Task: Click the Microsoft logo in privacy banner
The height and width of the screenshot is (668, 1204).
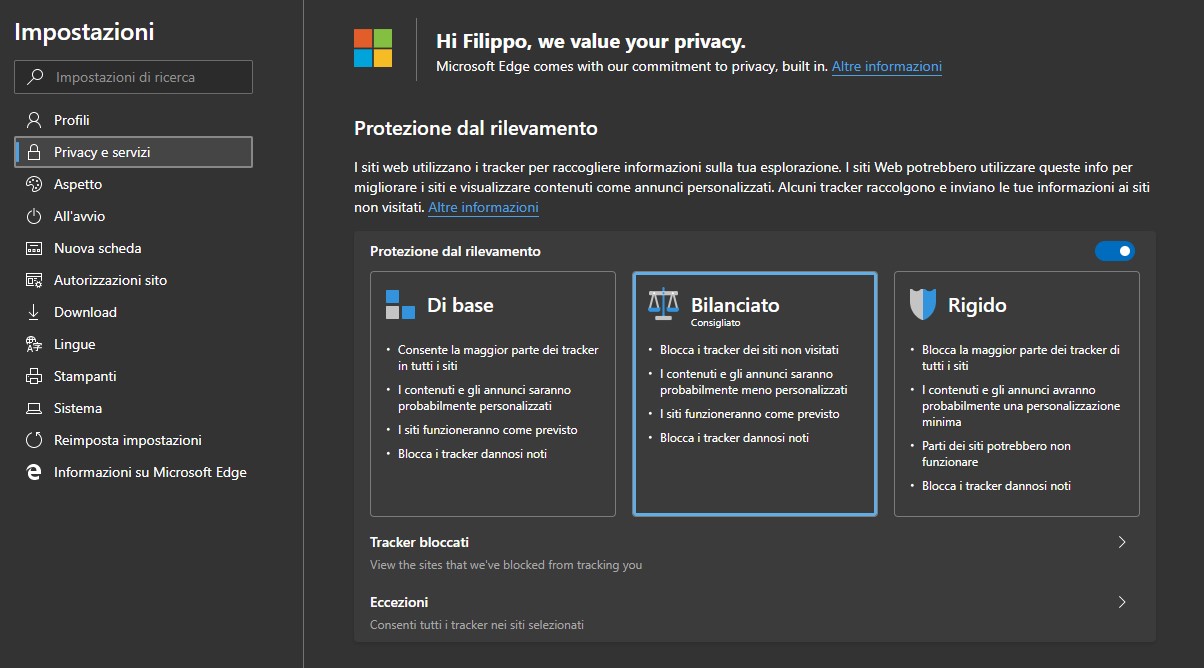Action: [x=373, y=47]
